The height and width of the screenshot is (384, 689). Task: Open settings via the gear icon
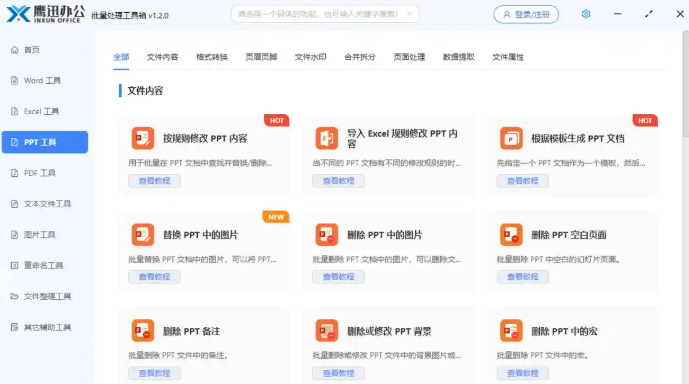[x=586, y=14]
